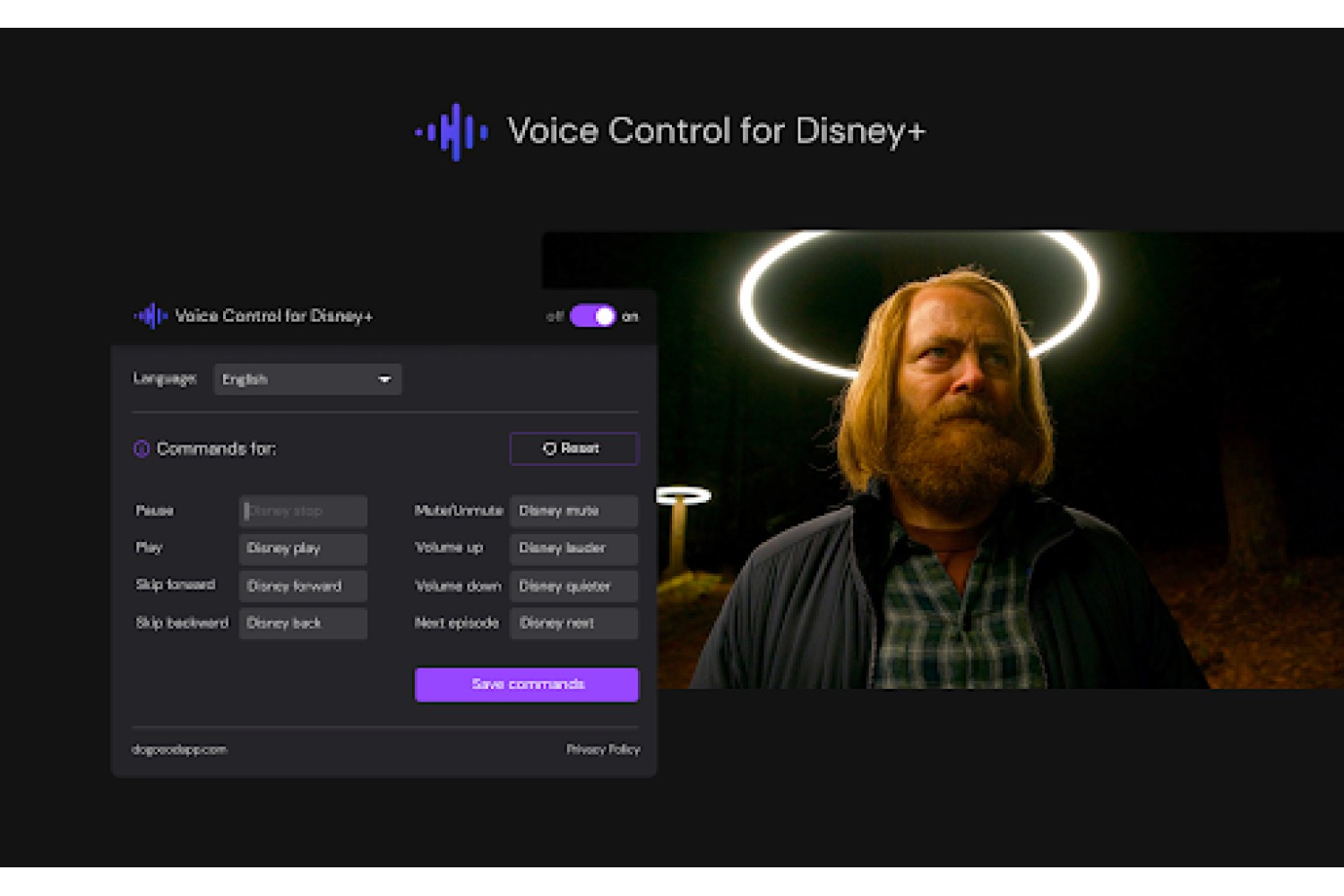
Task: Click the 'Pause' command label
Action: point(154,511)
